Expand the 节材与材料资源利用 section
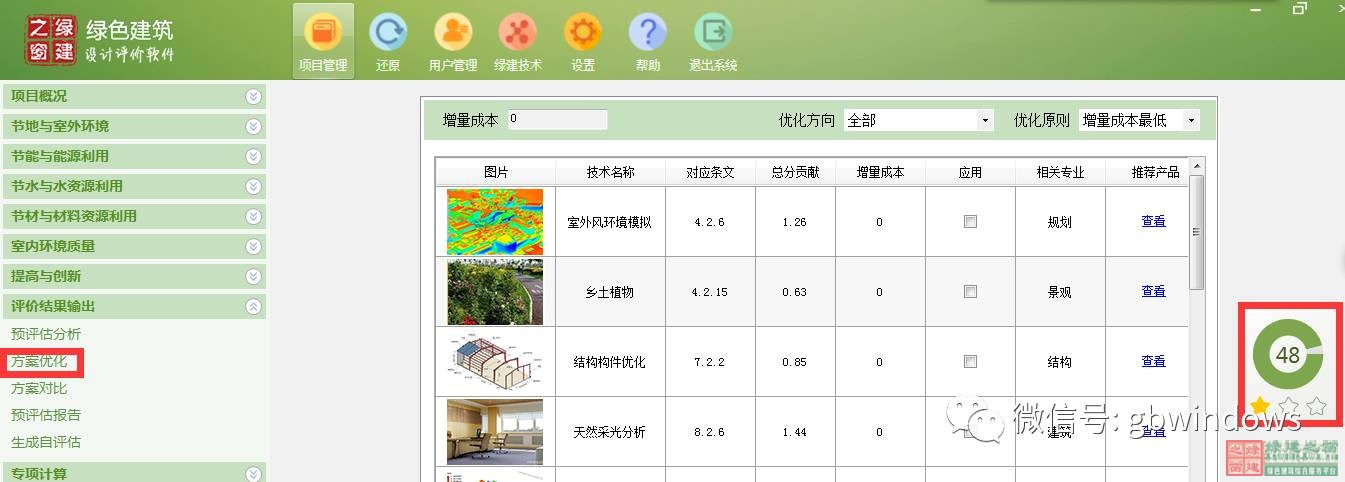The image size is (1345, 482). 134,216
